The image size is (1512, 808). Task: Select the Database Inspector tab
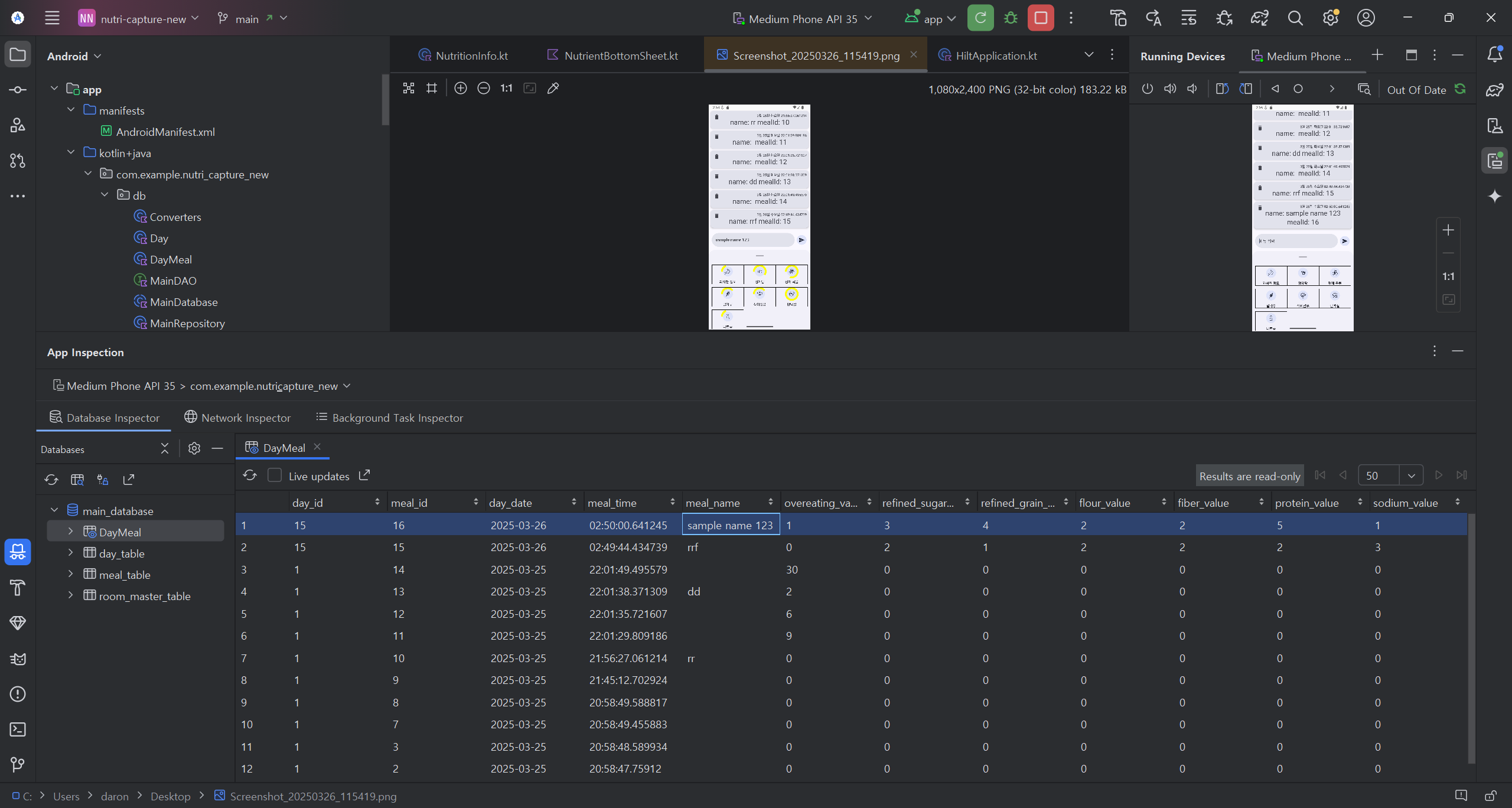tap(104, 418)
